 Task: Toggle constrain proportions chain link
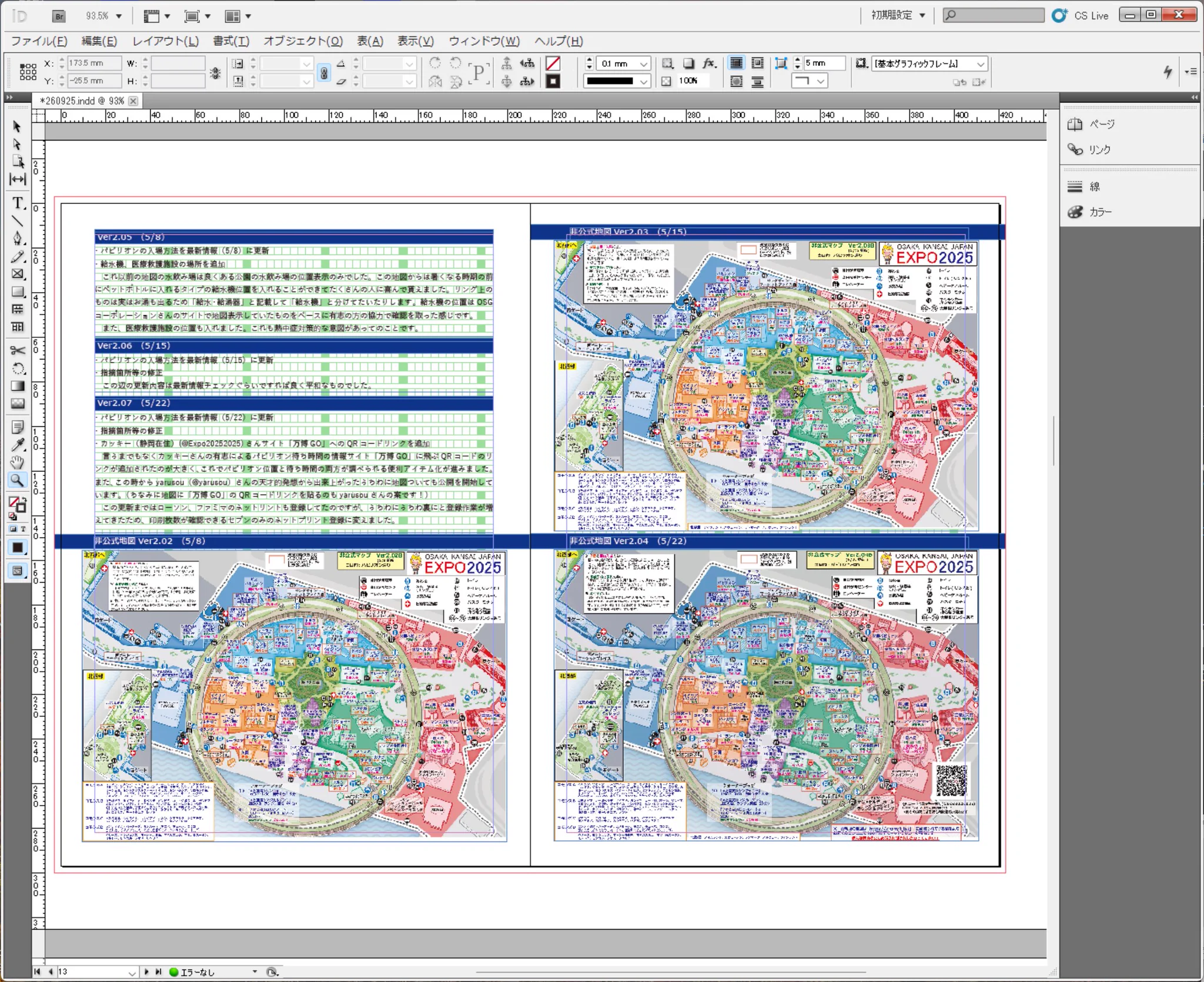click(x=324, y=72)
